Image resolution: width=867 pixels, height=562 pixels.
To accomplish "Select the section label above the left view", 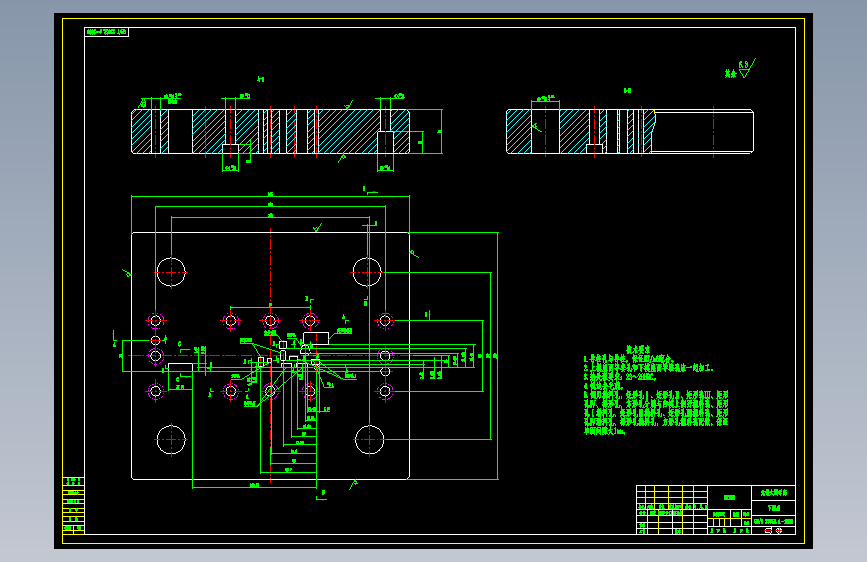I will tap(260, 80).
